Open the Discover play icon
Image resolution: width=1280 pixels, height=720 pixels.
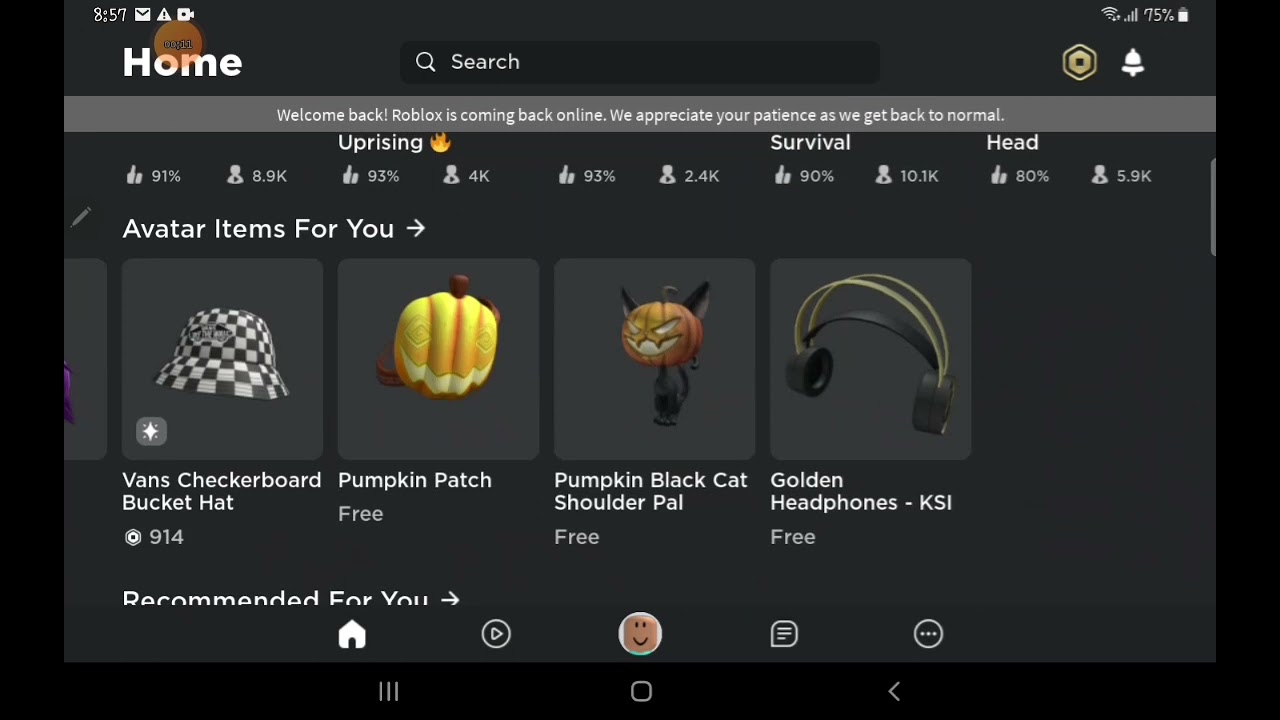[496, 634]
